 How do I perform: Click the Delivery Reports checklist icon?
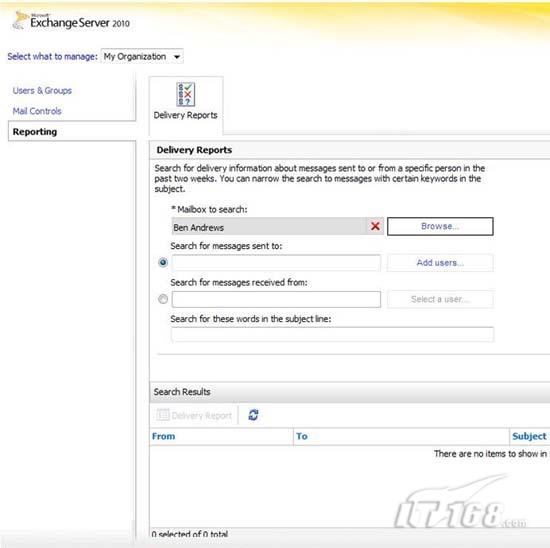point(186,94)
